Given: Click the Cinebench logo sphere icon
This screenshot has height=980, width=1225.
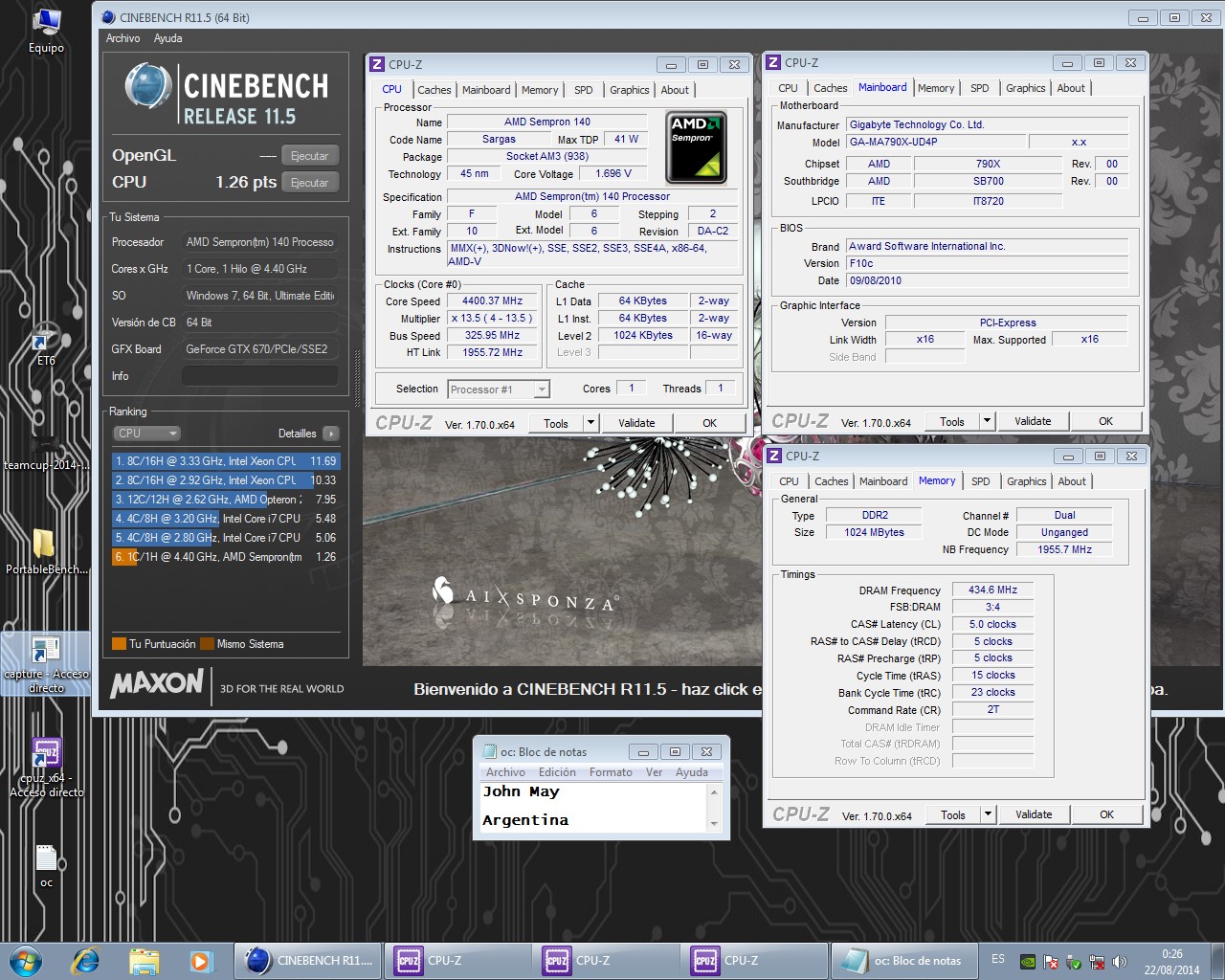Looking at the screenshot, I should coord(147,85).
